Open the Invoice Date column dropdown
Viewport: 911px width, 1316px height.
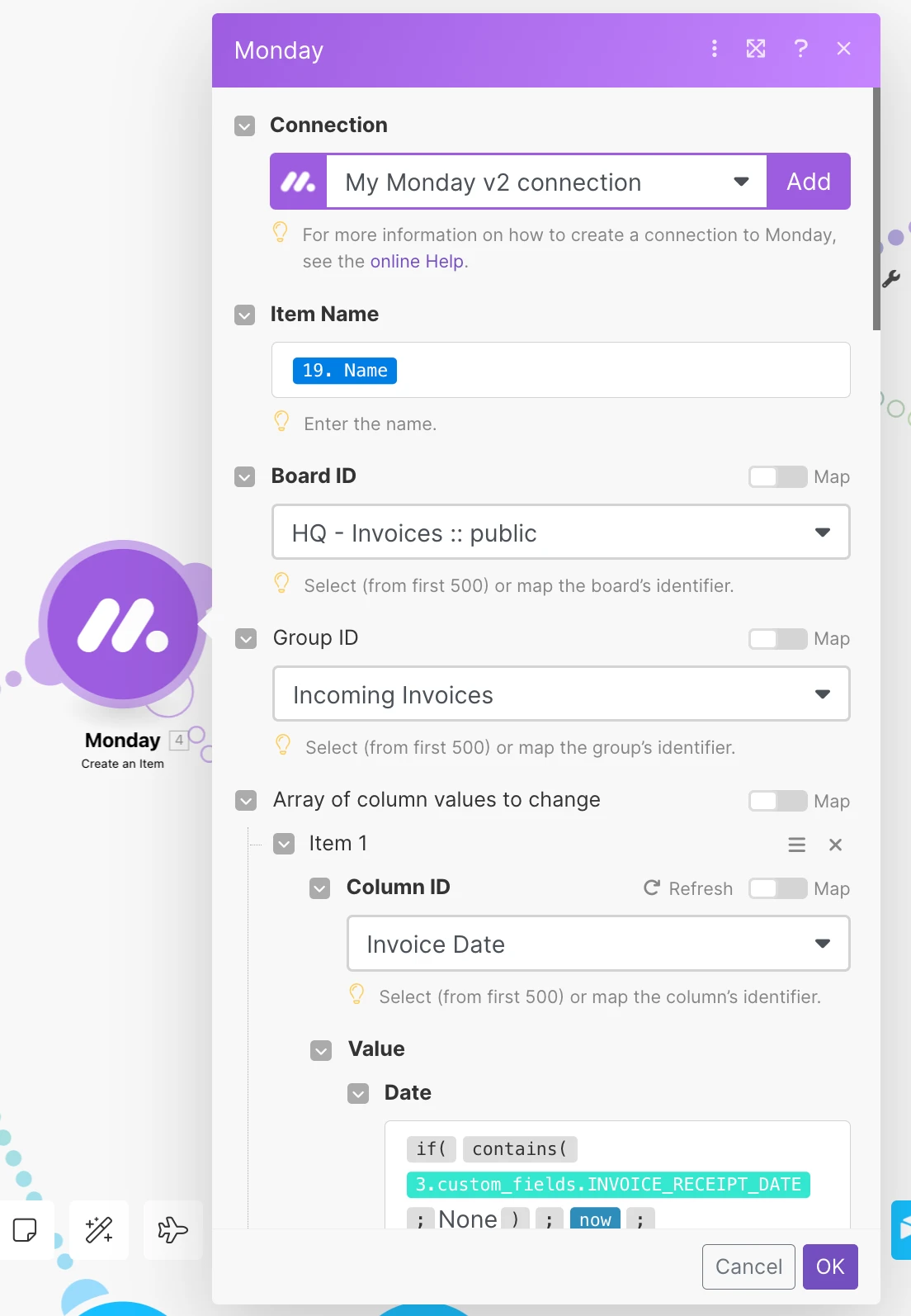point(598,944)
